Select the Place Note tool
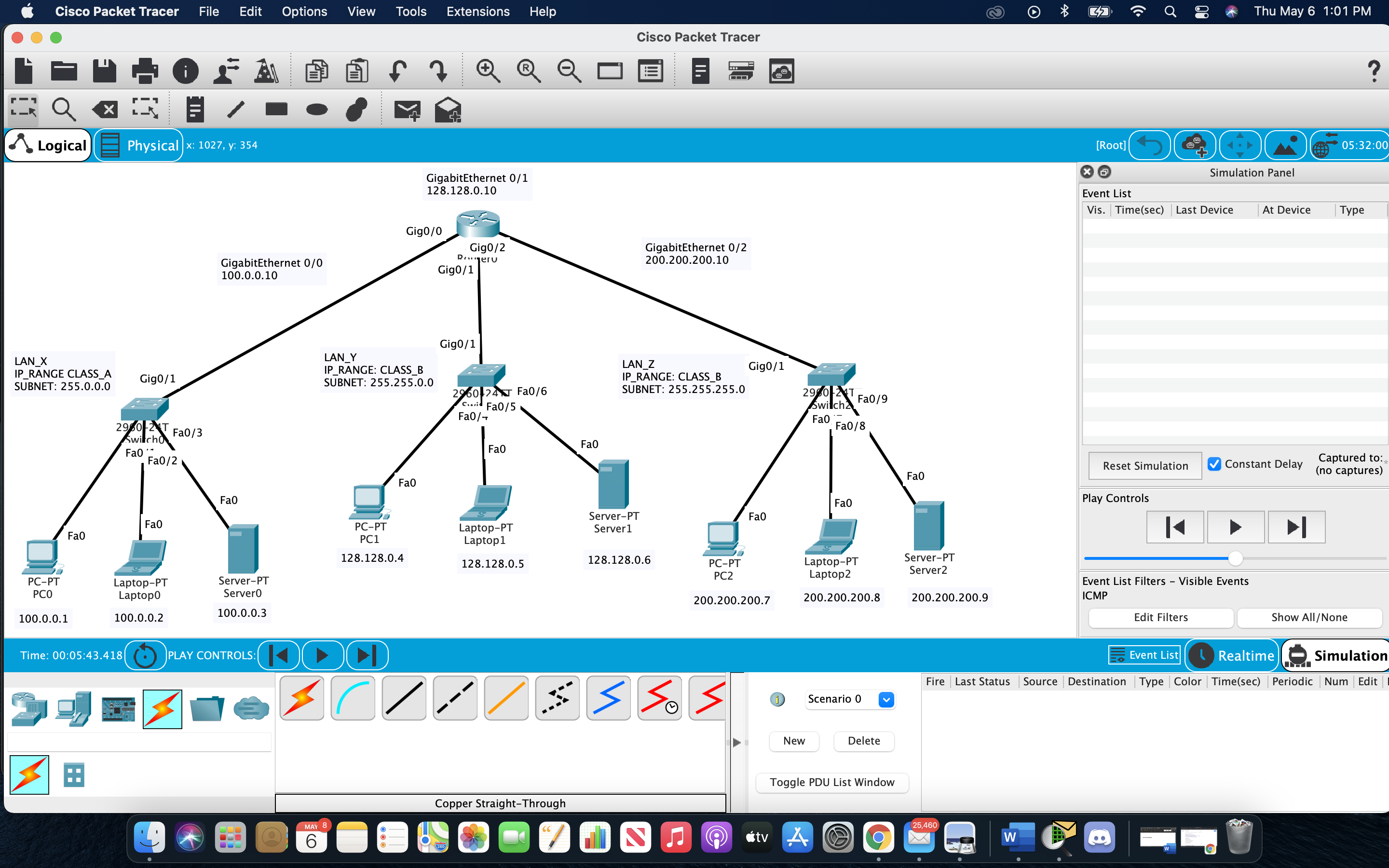The image size is (1389, 868). (x=195, y=109)
